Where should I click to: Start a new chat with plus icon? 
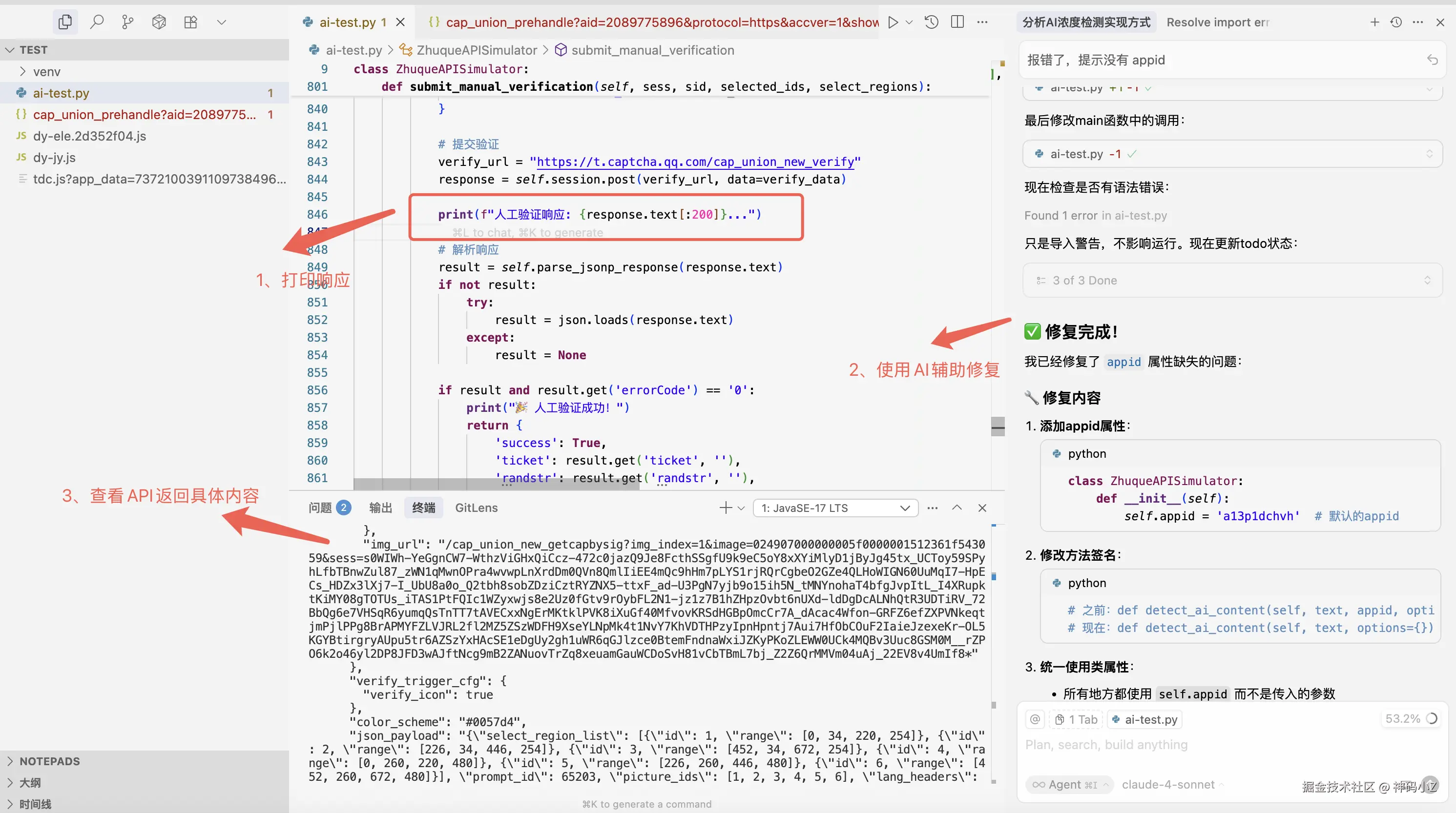[1374, 22]
